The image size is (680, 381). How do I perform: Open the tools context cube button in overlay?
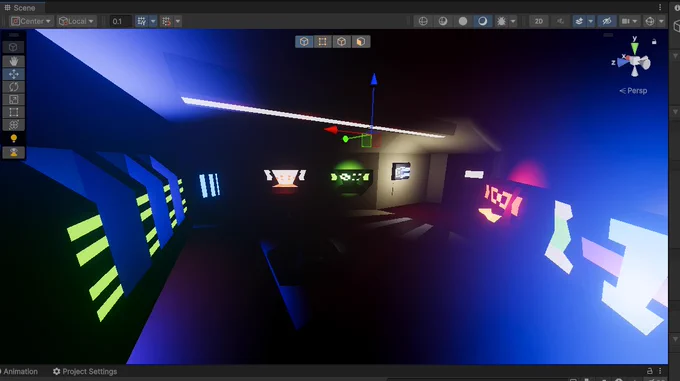tap(13, 47)
